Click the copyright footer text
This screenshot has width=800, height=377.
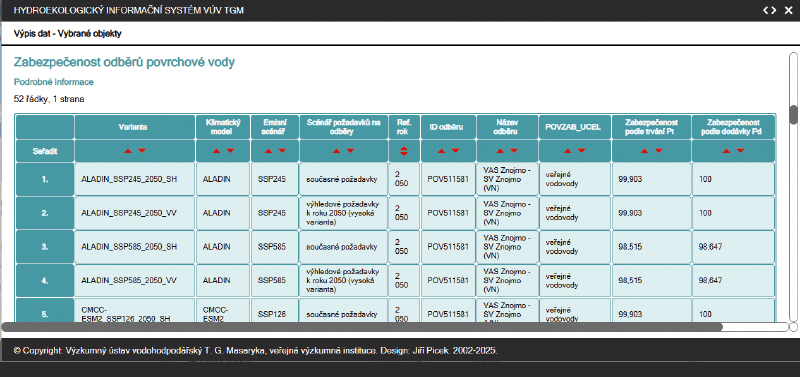point(256,351)
